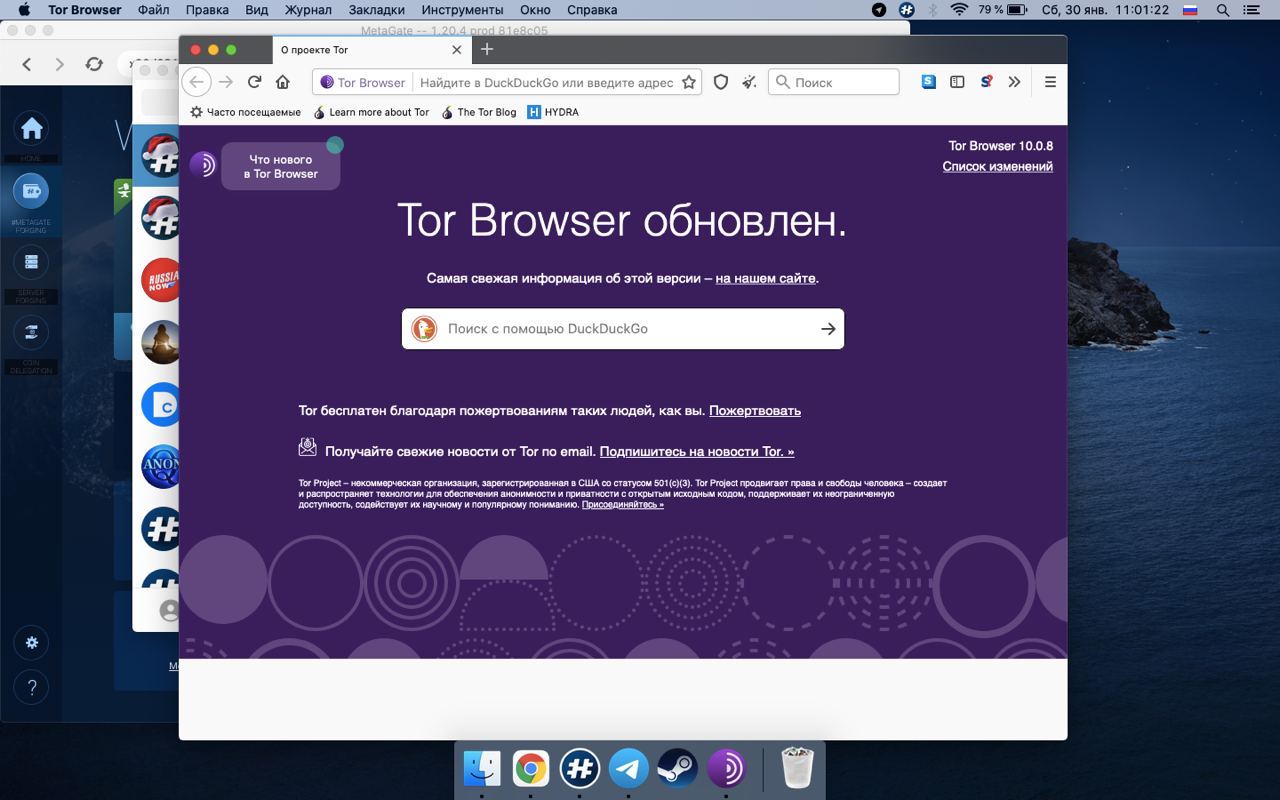The image size is (1280, 800).
Task: Open a new tab with plus button
Action: point(487,49)
